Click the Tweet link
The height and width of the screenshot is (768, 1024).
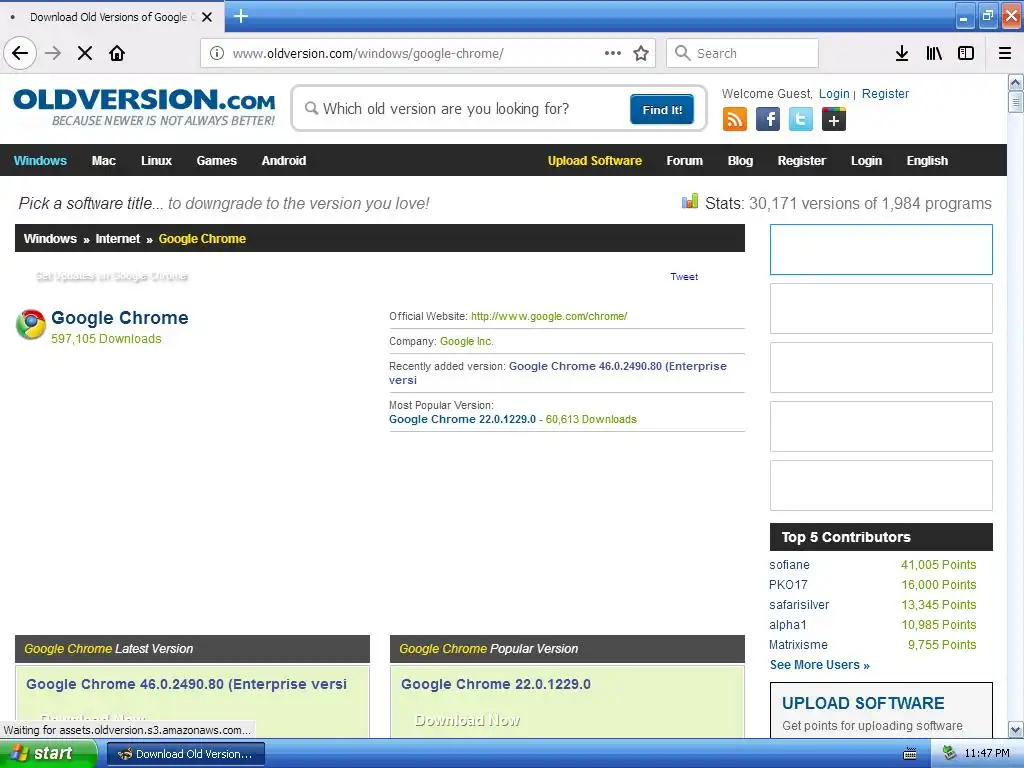[x=684, y=277]
